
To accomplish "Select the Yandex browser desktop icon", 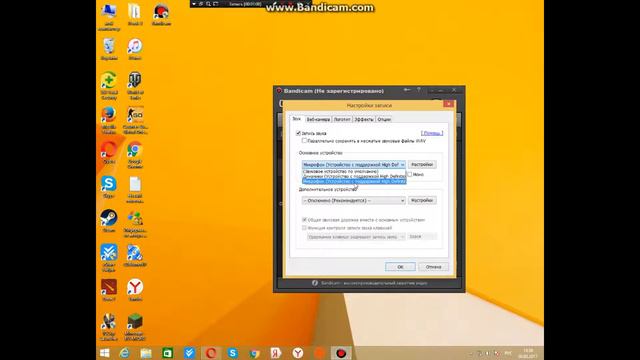I will 135,289.
